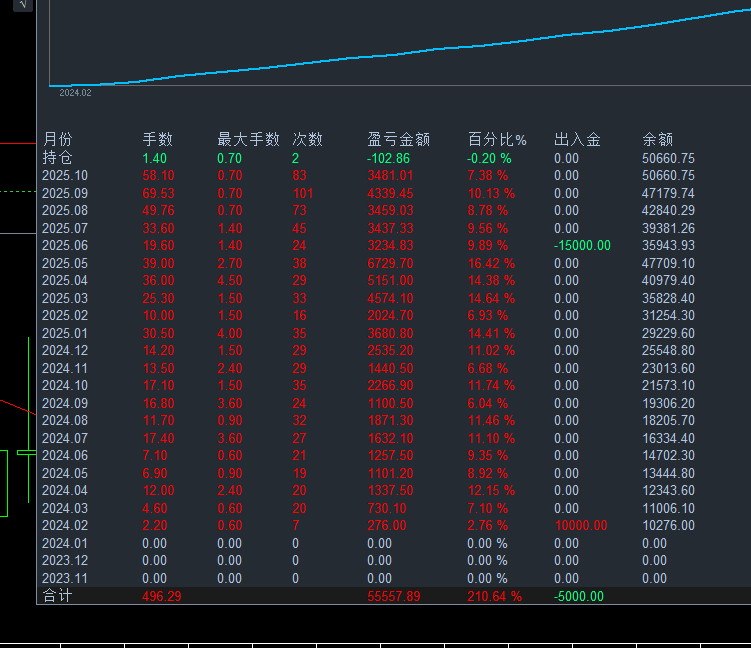Viewport: 751px width, 648px height.
Task: Click max lots 2.70
Action: [230, 263]
